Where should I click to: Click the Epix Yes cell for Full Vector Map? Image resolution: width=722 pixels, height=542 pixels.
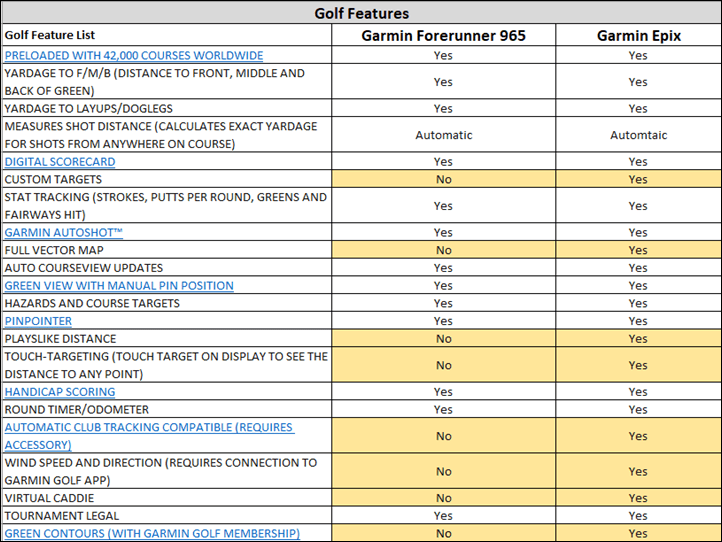(x=639, y=250)
